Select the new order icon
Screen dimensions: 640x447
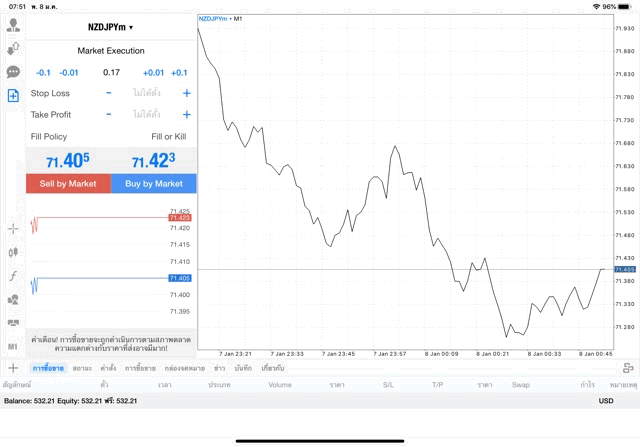(x=13, y=96)
